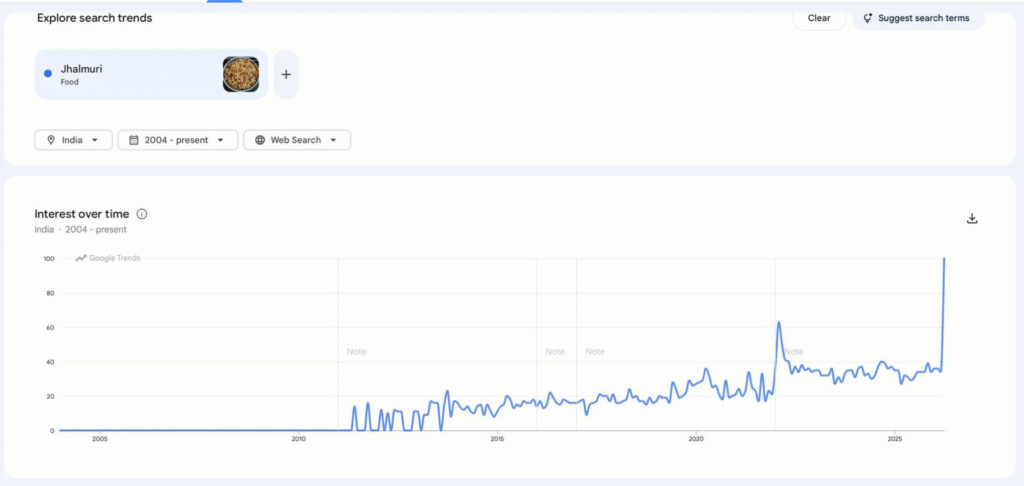
Task: Select the Suggest search terms label
Action: point(925,18)
